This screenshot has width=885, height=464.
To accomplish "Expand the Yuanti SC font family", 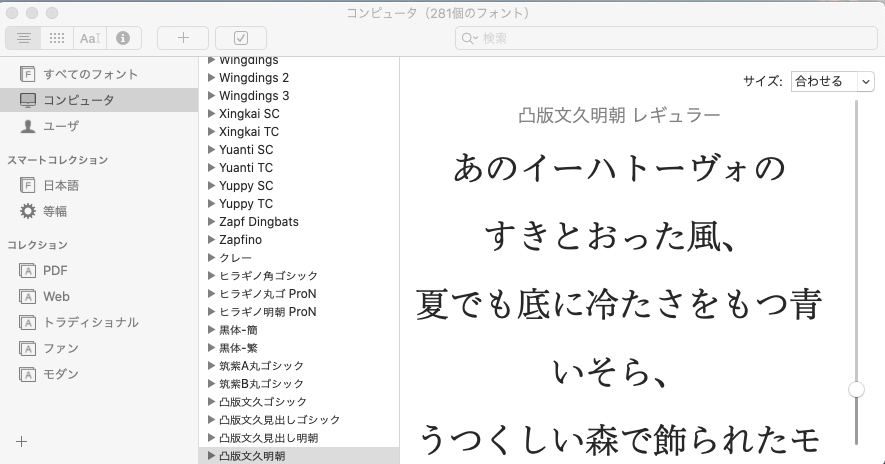I will pos(212,150).
